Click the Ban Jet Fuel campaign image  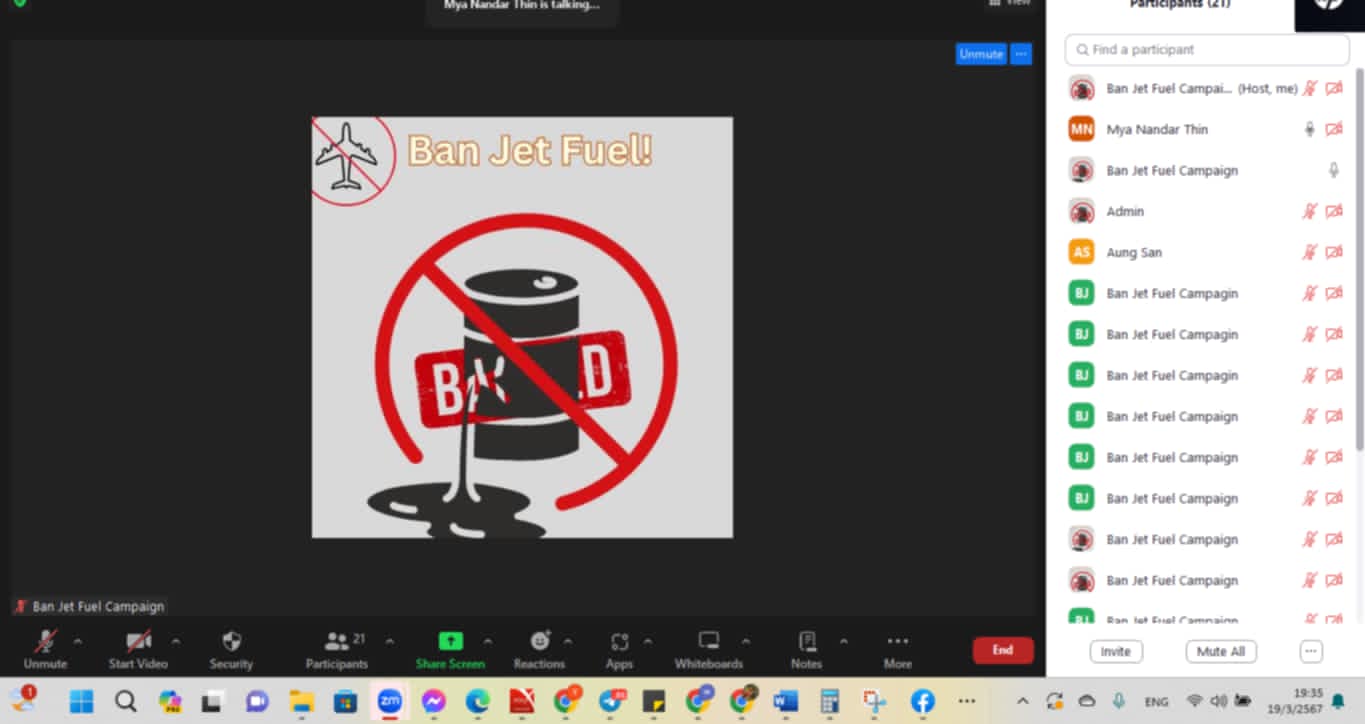(x=522, y=327)
